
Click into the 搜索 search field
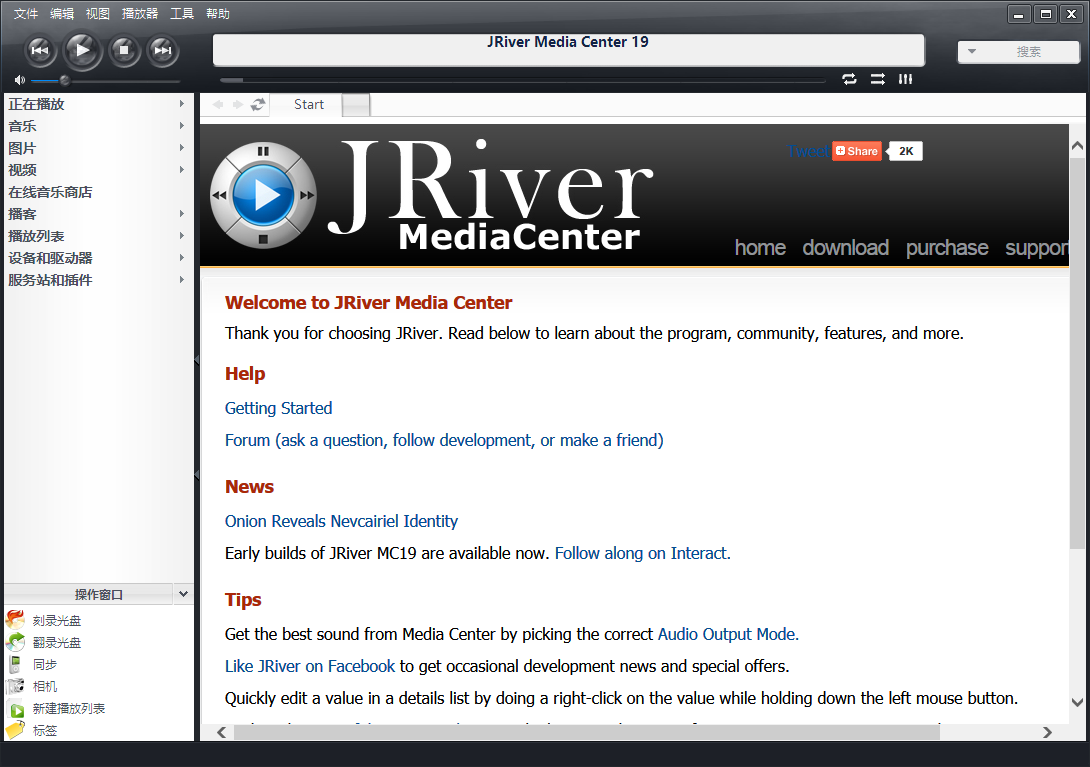click(x=1029, y=51)
